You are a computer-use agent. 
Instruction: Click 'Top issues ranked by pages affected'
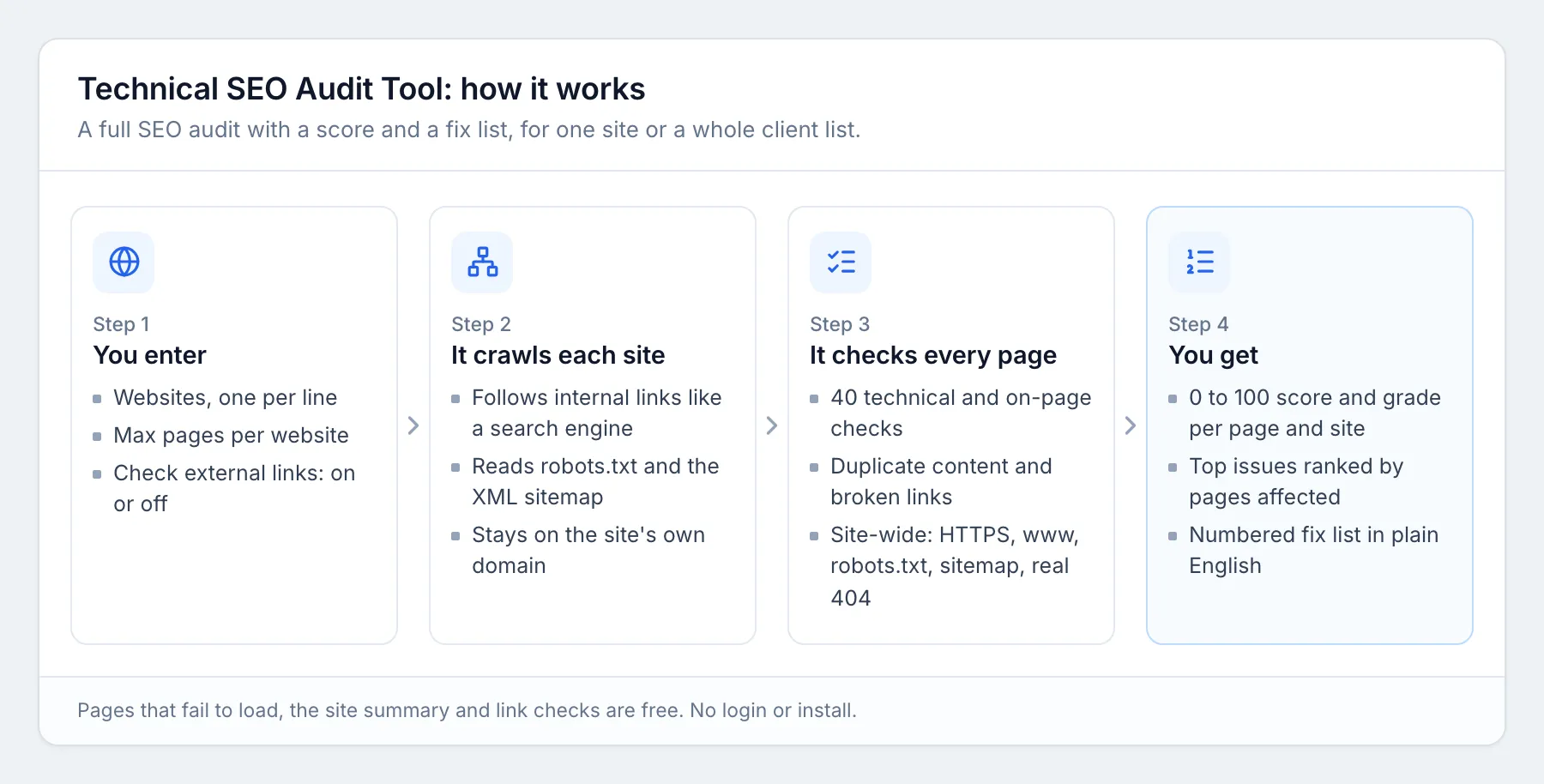click(1296, 481)
